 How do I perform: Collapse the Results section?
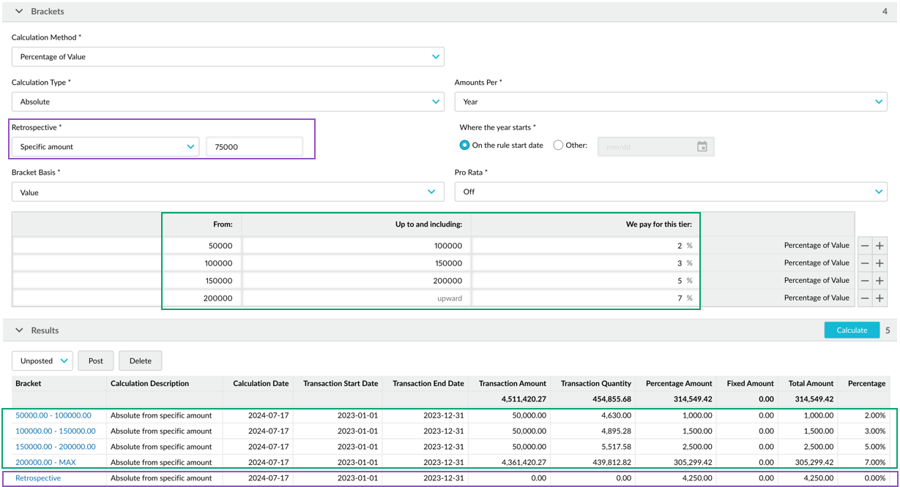[19, 330]
